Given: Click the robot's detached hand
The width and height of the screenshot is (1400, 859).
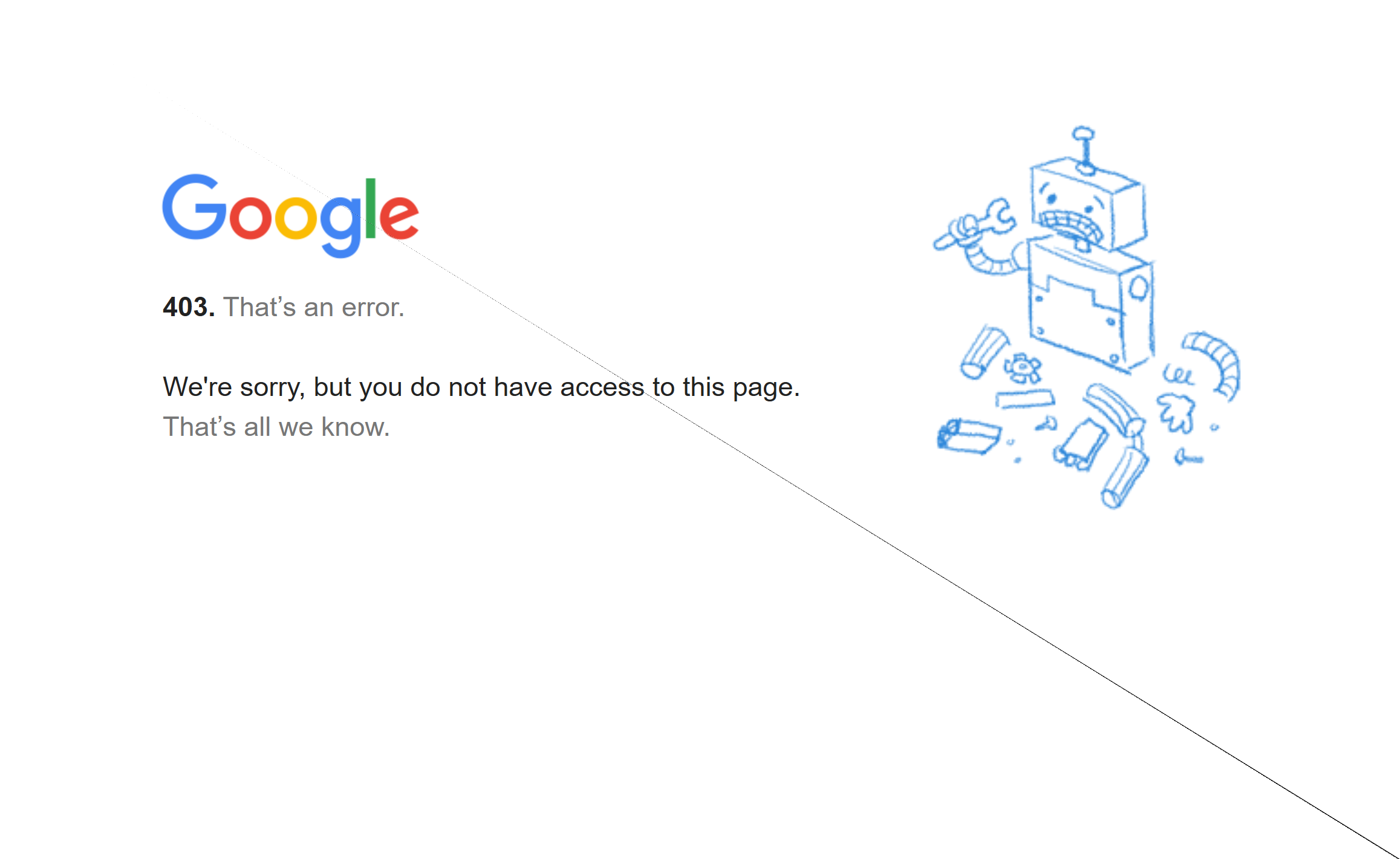Looking at the screenshot, I should tap(1176, 412).
